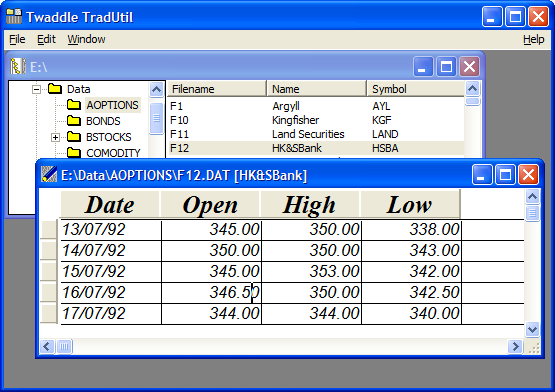Select file F1 in the list
The width and height of the screenshot is (555, 392).
[x=176, y=106]
